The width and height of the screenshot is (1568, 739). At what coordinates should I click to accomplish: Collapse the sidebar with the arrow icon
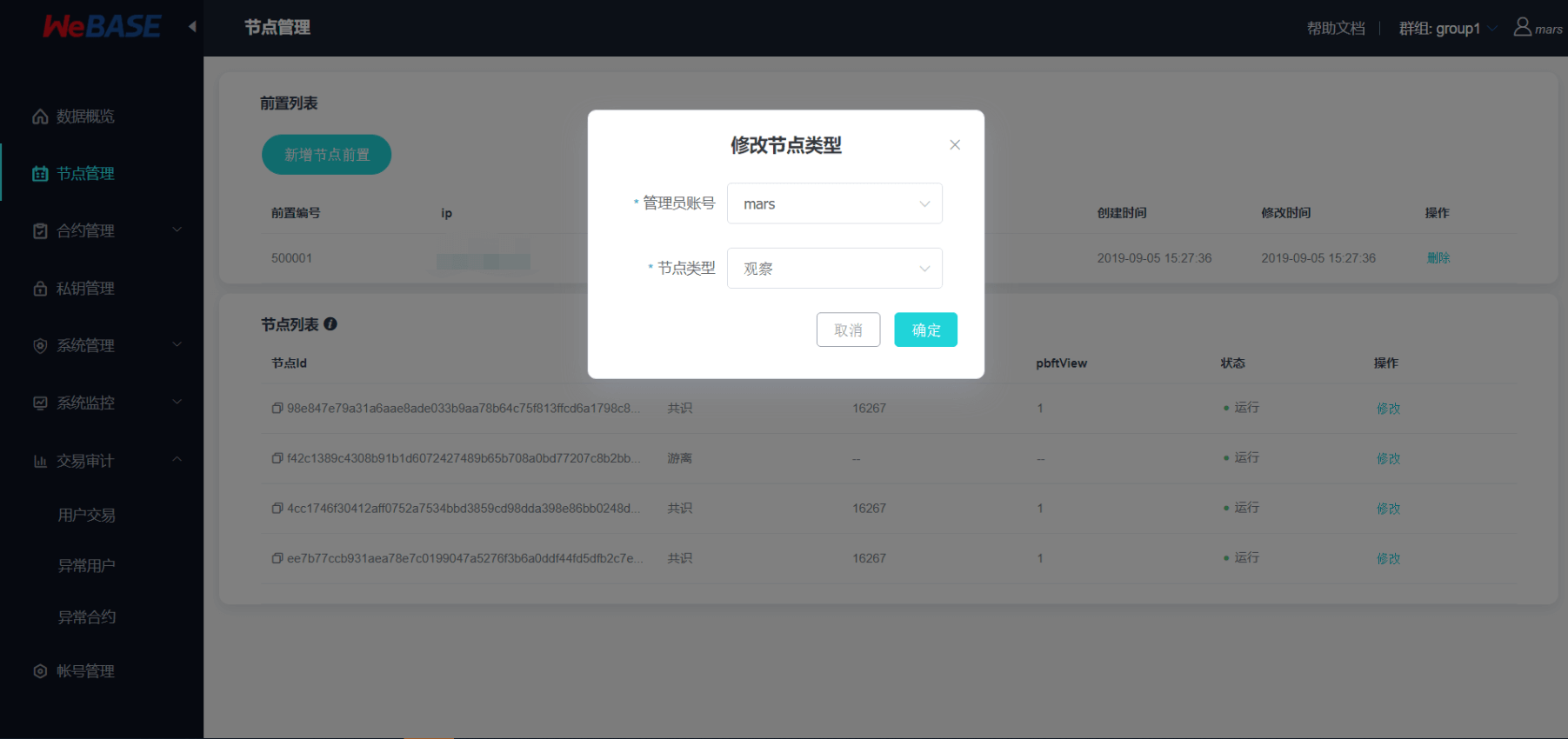pyautogui.click(x=192, y=27)
